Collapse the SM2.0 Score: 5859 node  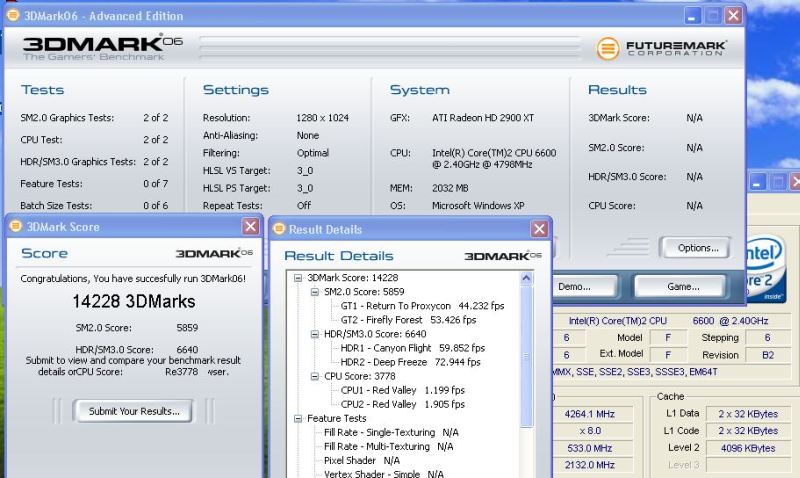tap(315, 292)
